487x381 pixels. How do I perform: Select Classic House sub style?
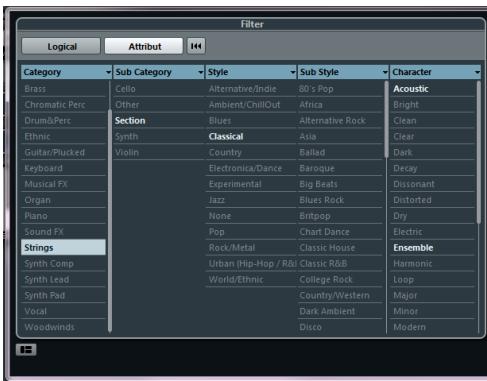pos(340,248)
